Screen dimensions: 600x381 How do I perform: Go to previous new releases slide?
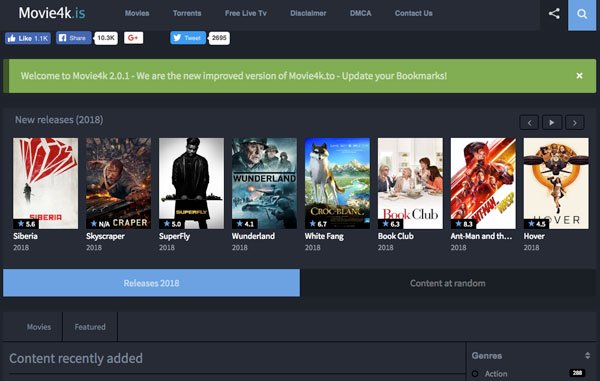[x=529, y=123]
